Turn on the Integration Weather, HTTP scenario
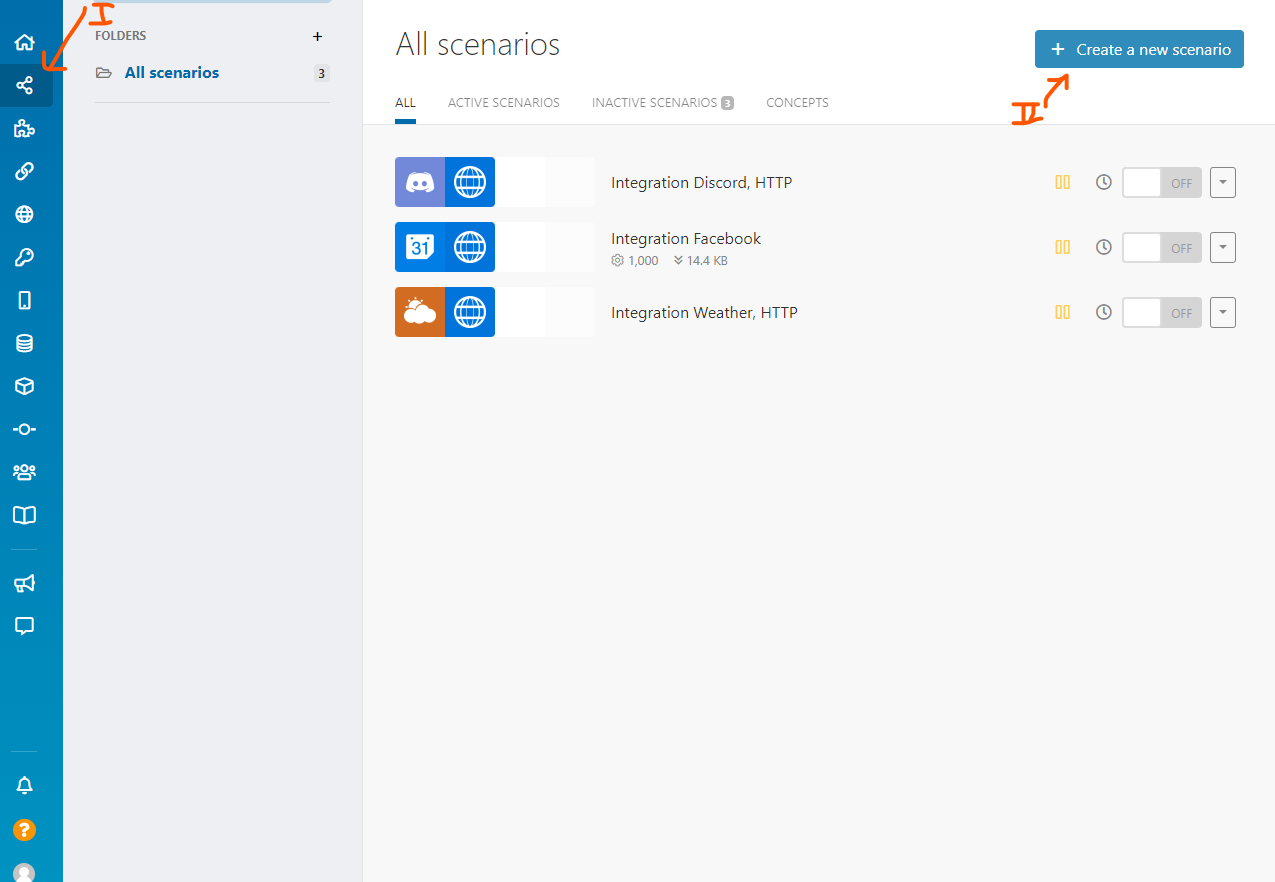The width and height of the screenshot is (1275, 882). coord(1161,313)
